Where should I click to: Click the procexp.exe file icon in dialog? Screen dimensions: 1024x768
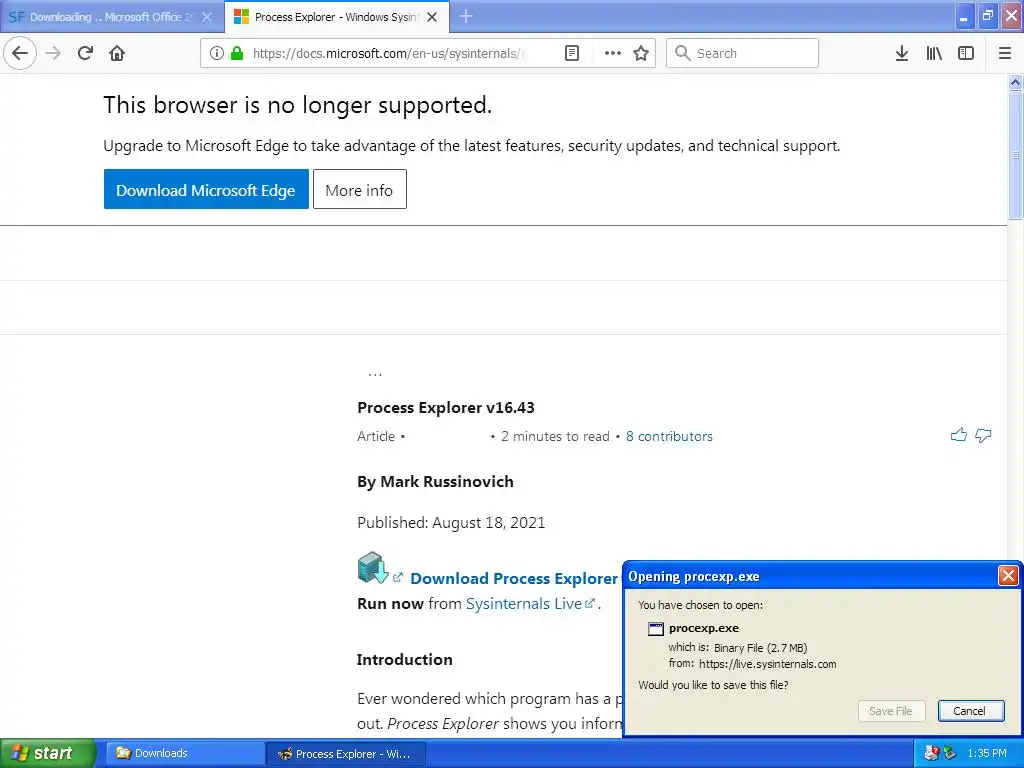click(x=656, y=628)
